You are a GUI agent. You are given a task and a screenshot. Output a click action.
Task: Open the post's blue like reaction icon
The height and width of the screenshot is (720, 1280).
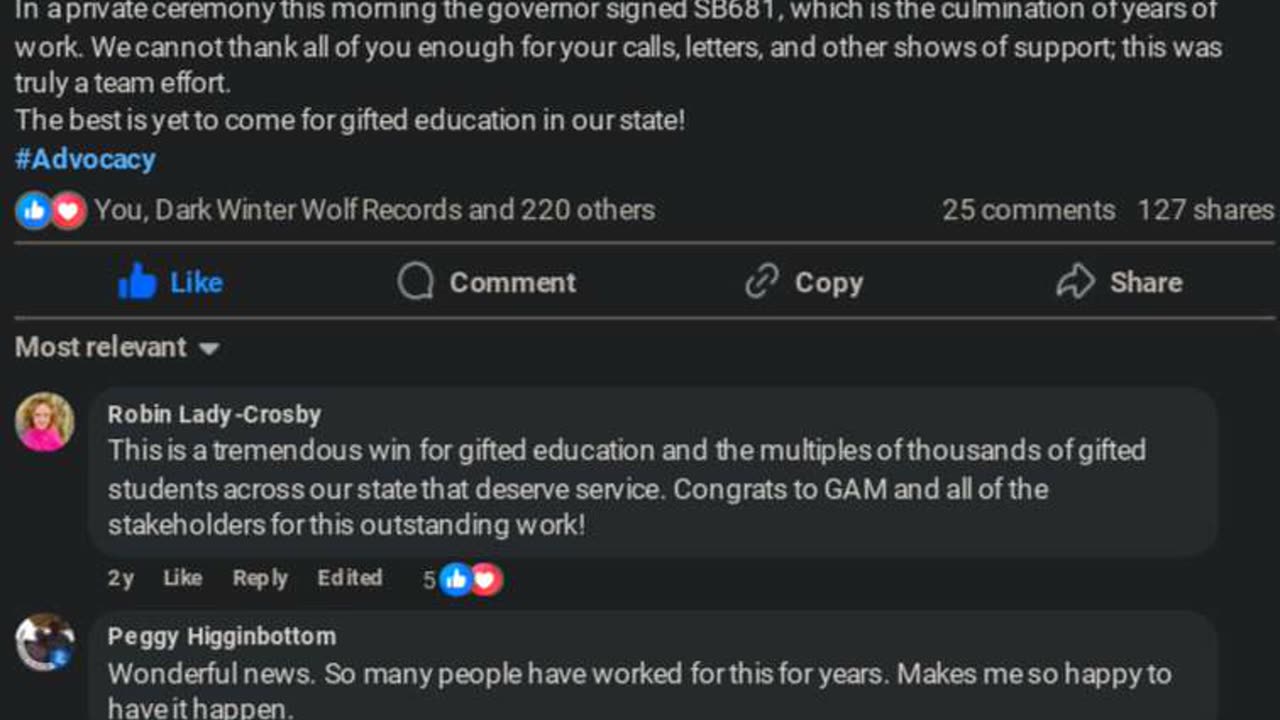[33, 210]
